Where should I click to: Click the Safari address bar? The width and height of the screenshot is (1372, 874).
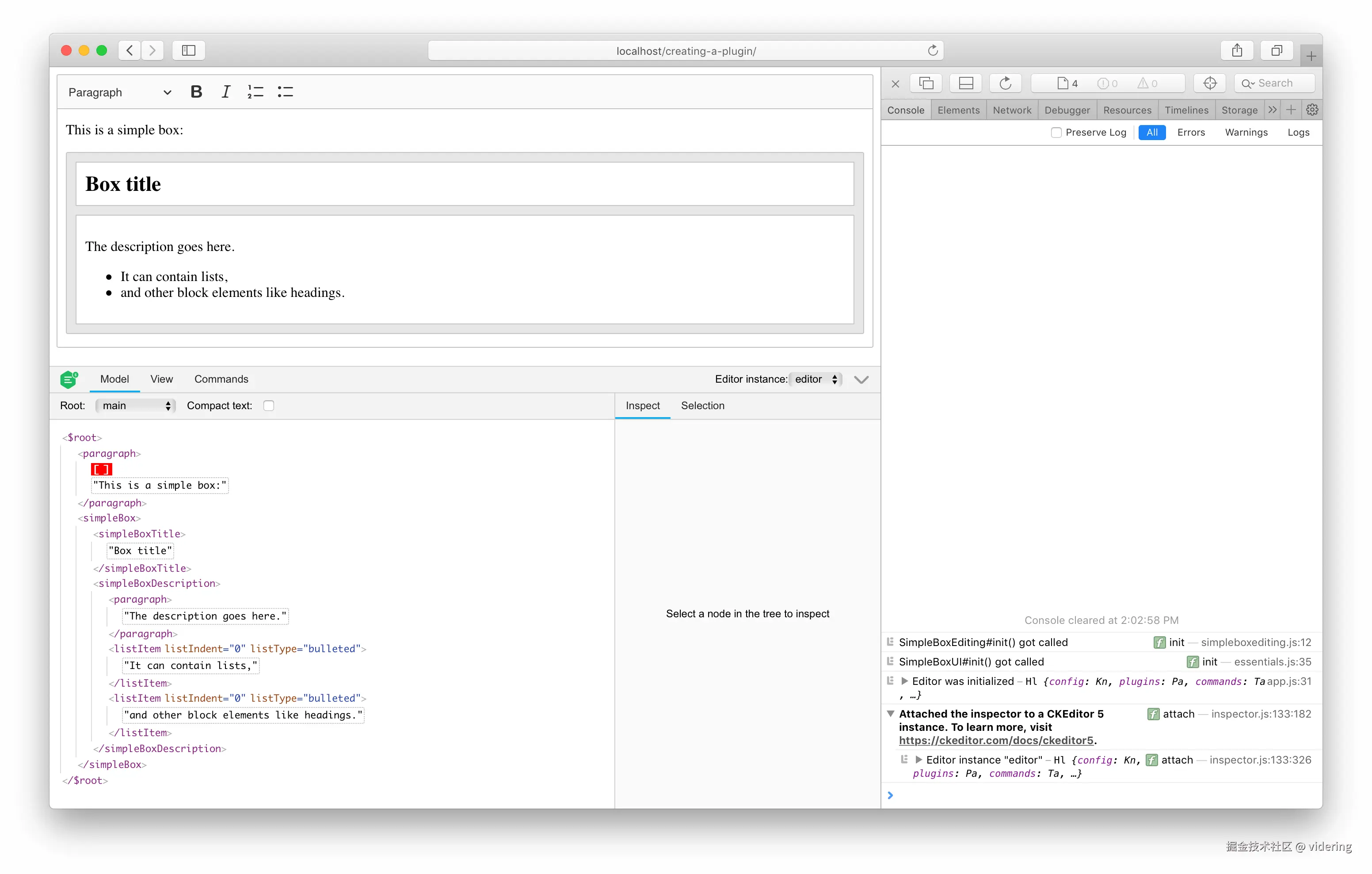(x=686, y=51)
